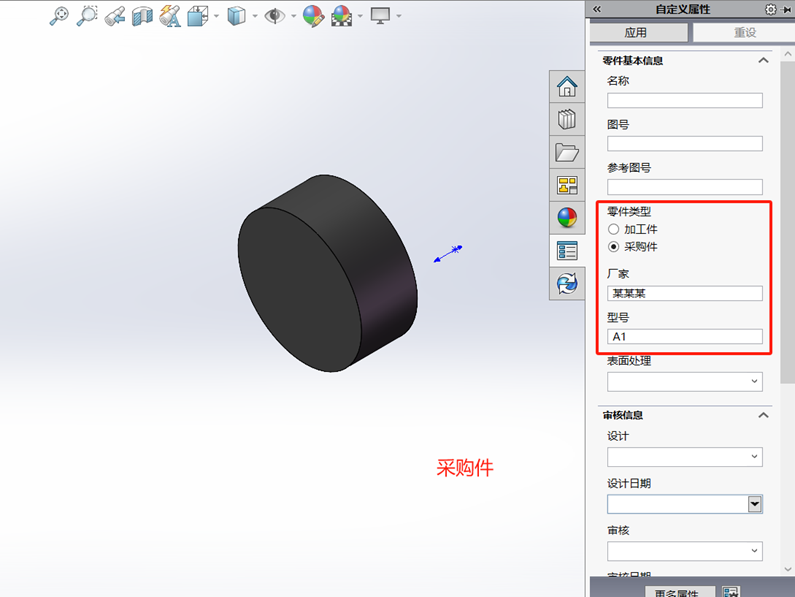Toggle the Hide/Show Items eye icon
The width and height of the screenshot is (795, 597).
tap(273, 15)
